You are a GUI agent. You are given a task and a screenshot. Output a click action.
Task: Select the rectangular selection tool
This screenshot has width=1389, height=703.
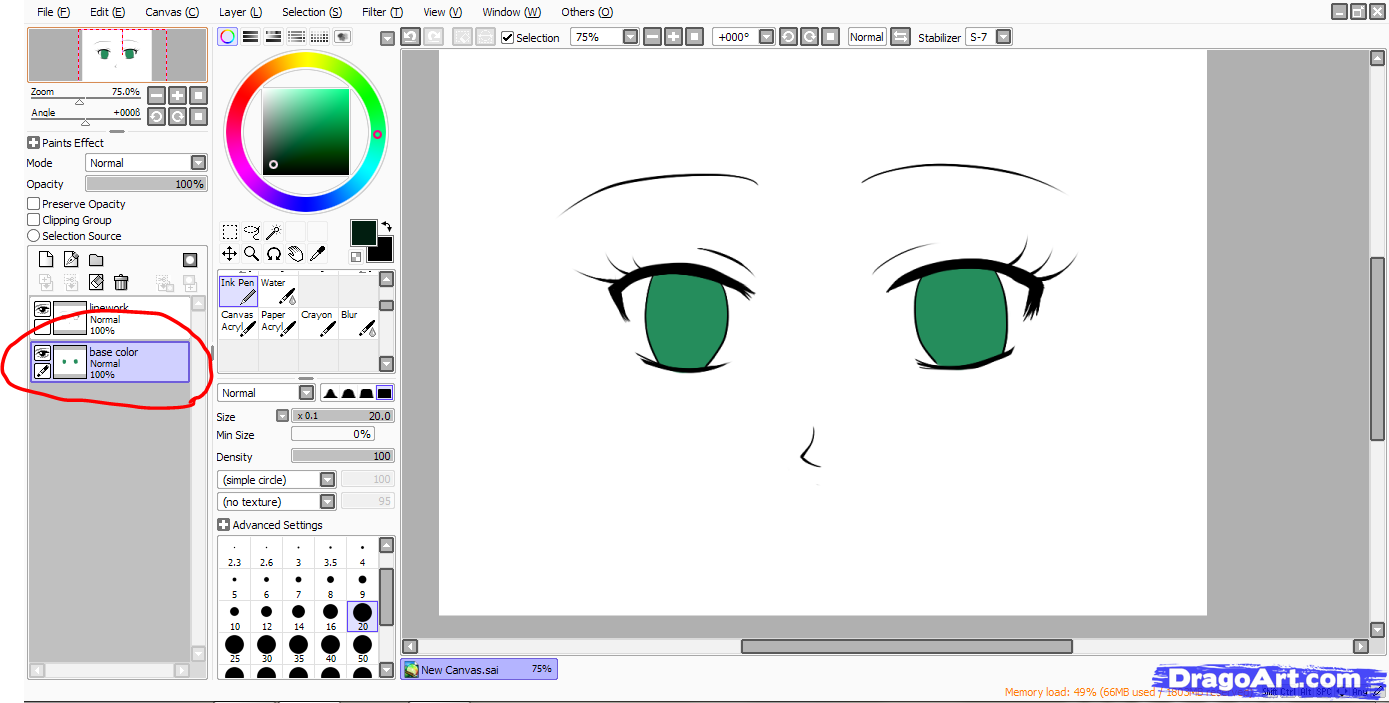[x=229, y=232]
